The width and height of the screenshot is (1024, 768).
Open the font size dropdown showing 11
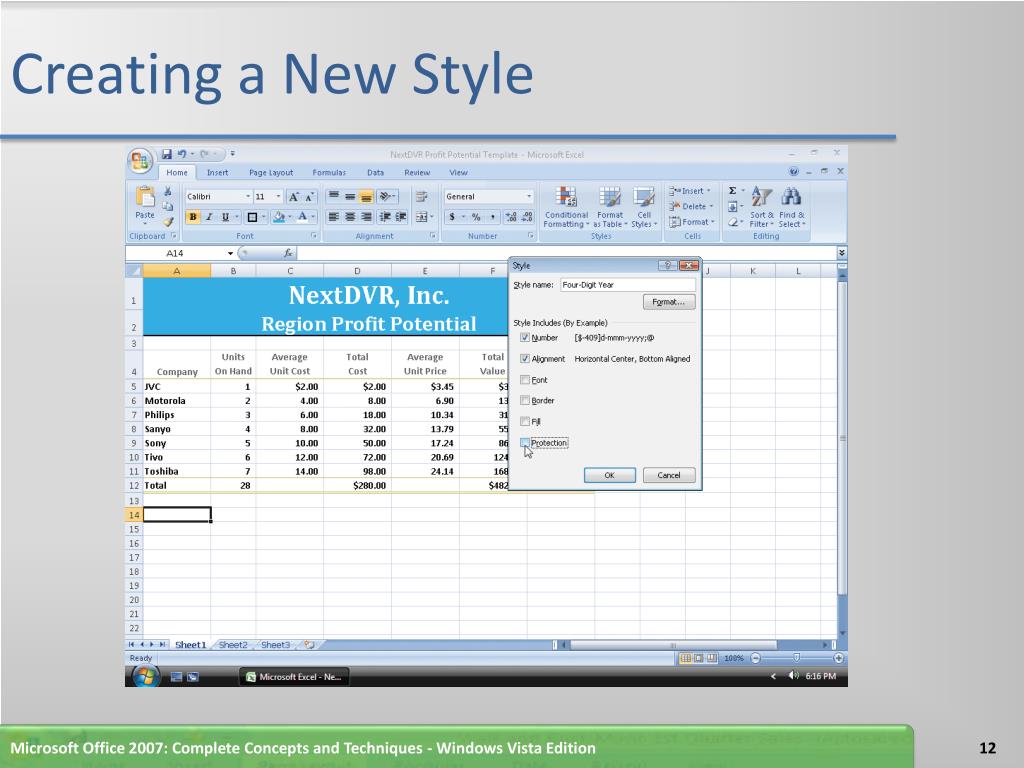click(x=278, y=197)
